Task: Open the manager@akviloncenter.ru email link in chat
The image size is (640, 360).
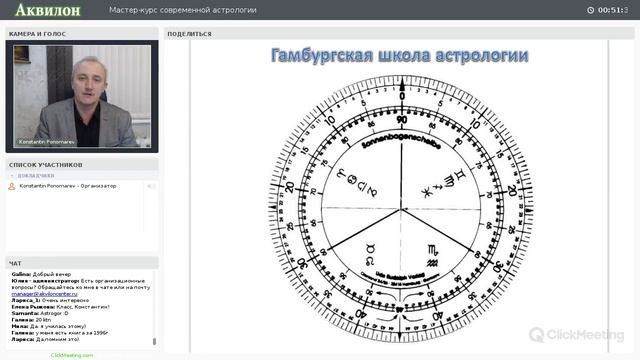Action: tap(44, 294)
